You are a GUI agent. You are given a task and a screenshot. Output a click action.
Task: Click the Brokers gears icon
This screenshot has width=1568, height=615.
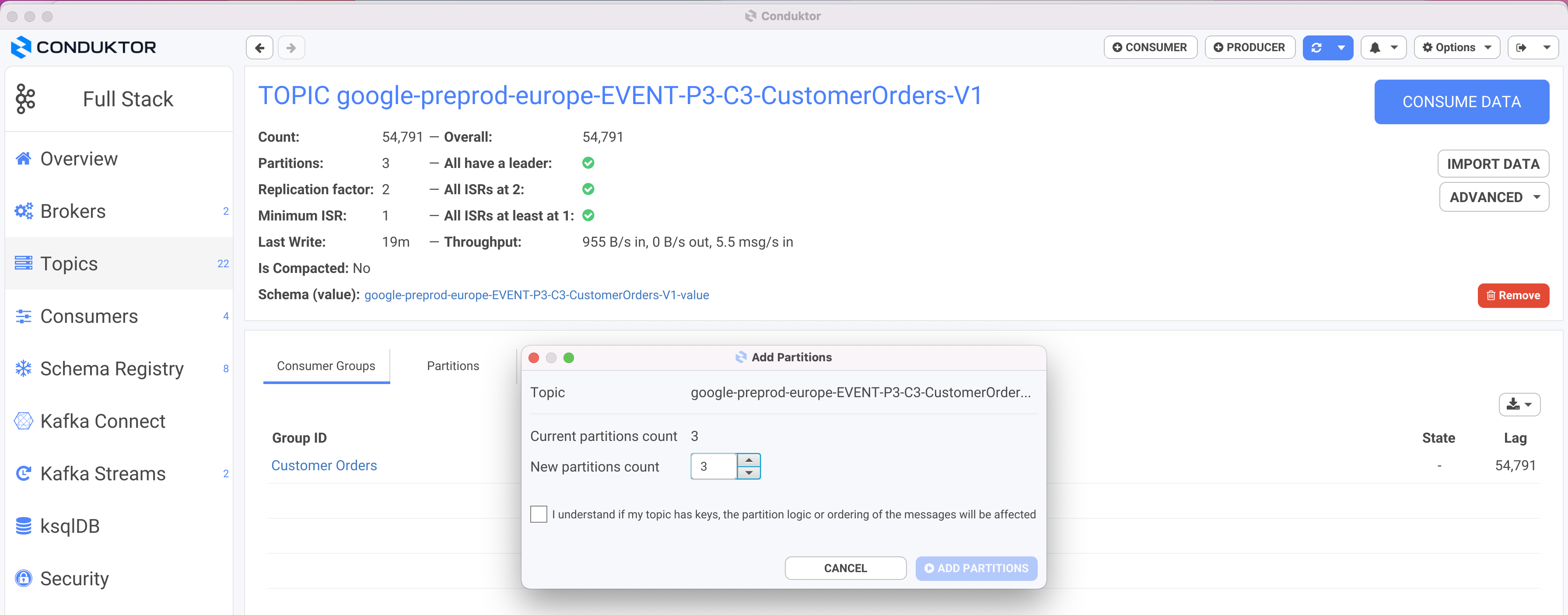pos(23,211)
